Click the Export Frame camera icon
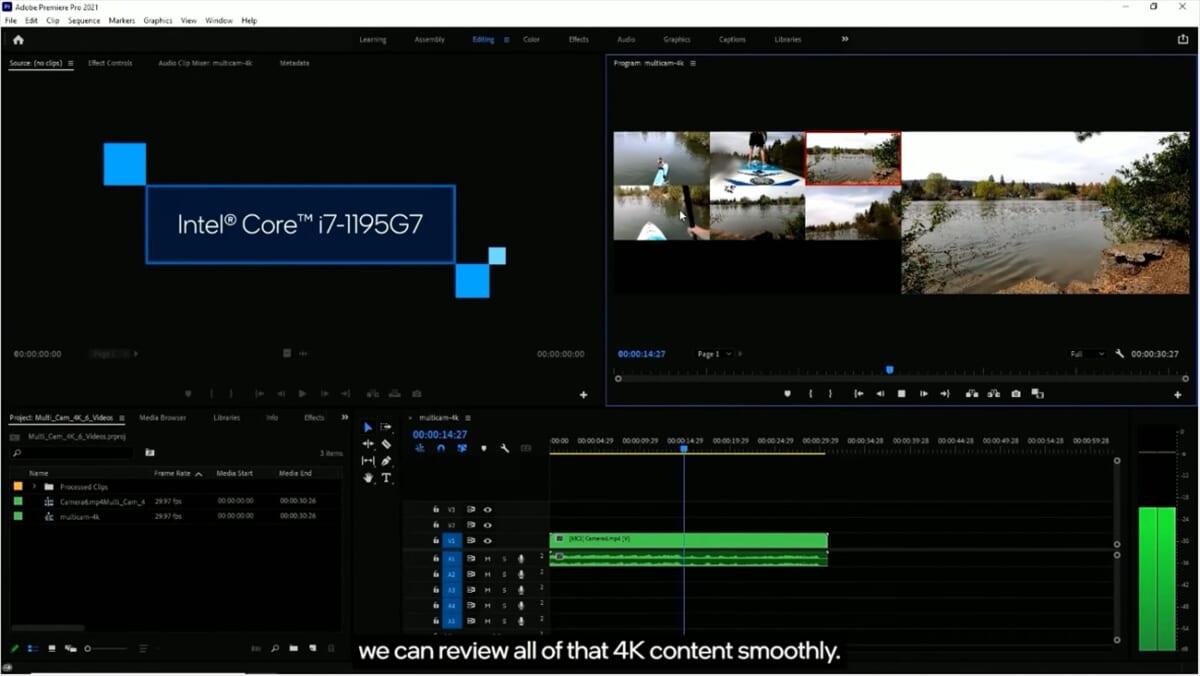Screen dimensions: 1200x676 click(x=1016, y=394)
